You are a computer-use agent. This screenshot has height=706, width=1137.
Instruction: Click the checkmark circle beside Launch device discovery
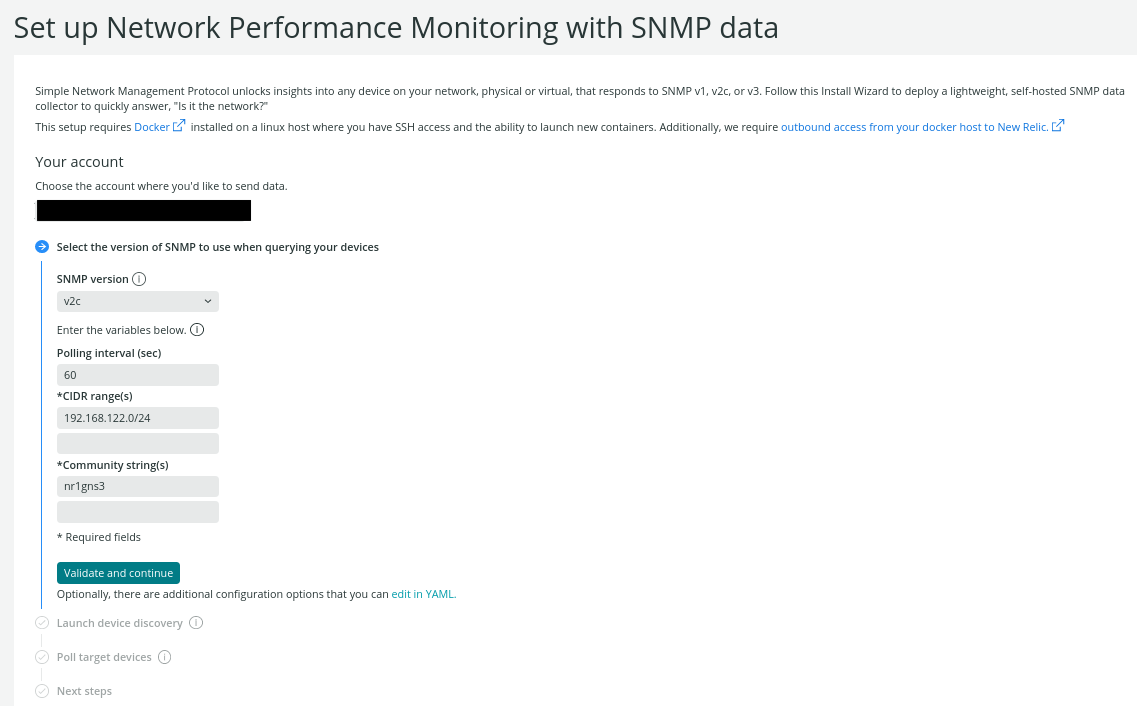tap(41, 622)
